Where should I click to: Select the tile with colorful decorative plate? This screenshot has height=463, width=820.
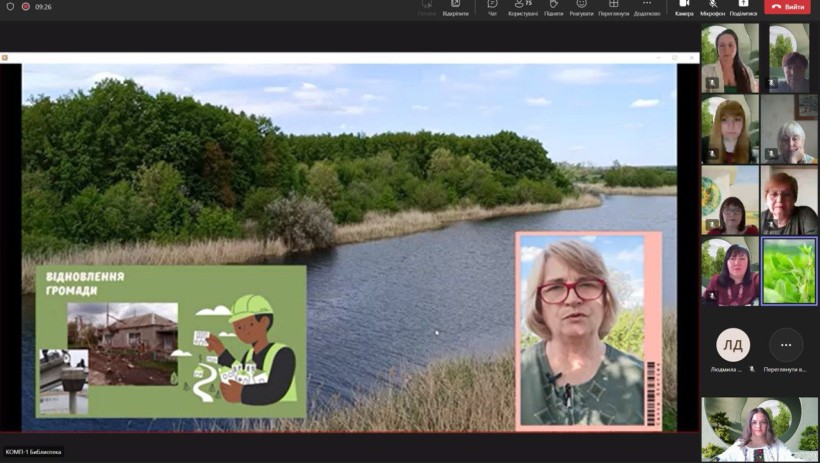click(x=730, y=200)
